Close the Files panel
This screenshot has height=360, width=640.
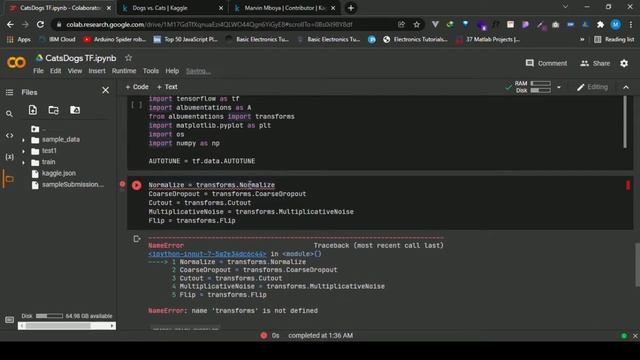[x=105, y=90]
